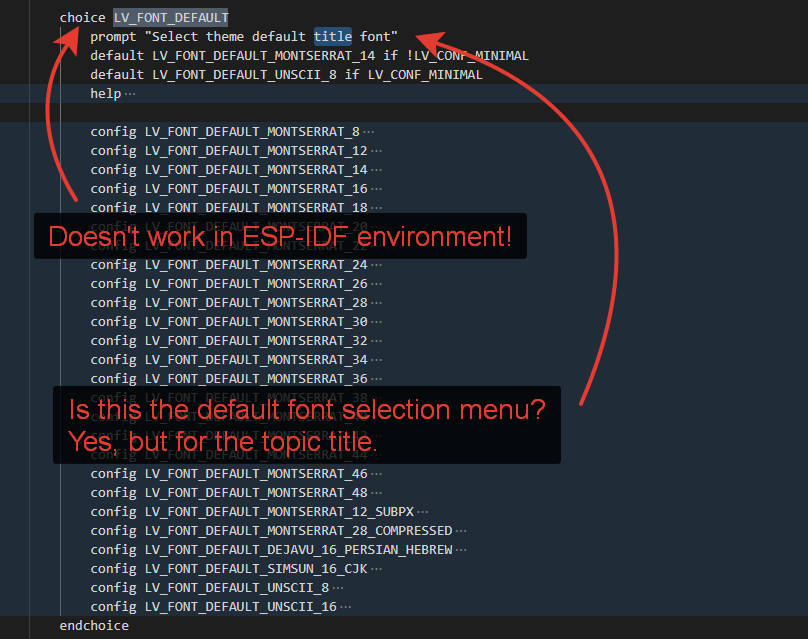Expand the LV_FONT_DEFAULT_DEJAVU_16_PERSIAN_HEBREW entry
The width and height of the screenshot is (808, 639).
point(463,549)
